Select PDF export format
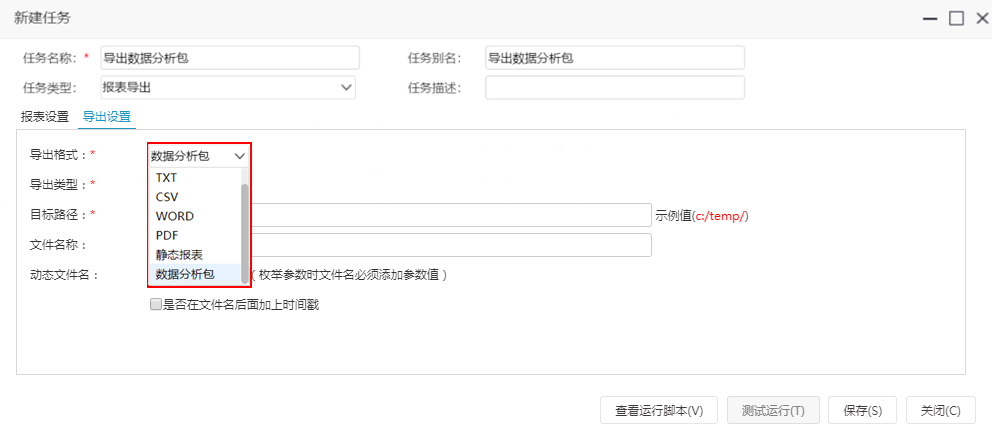Image resolution: width=992 pixels, height=439 pixels. tap(195, 235)
